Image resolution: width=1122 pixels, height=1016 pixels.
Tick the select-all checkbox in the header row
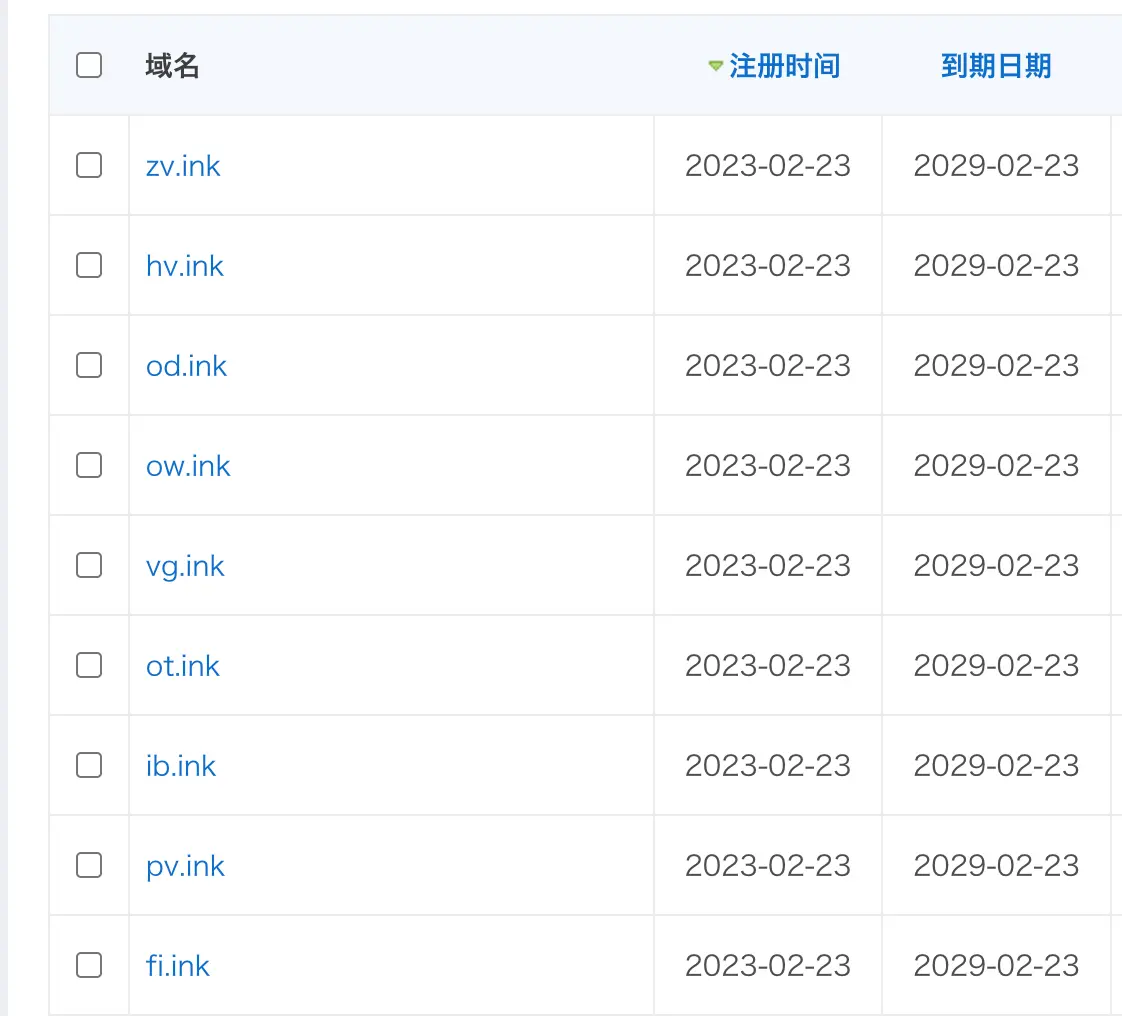click(89, 65)
